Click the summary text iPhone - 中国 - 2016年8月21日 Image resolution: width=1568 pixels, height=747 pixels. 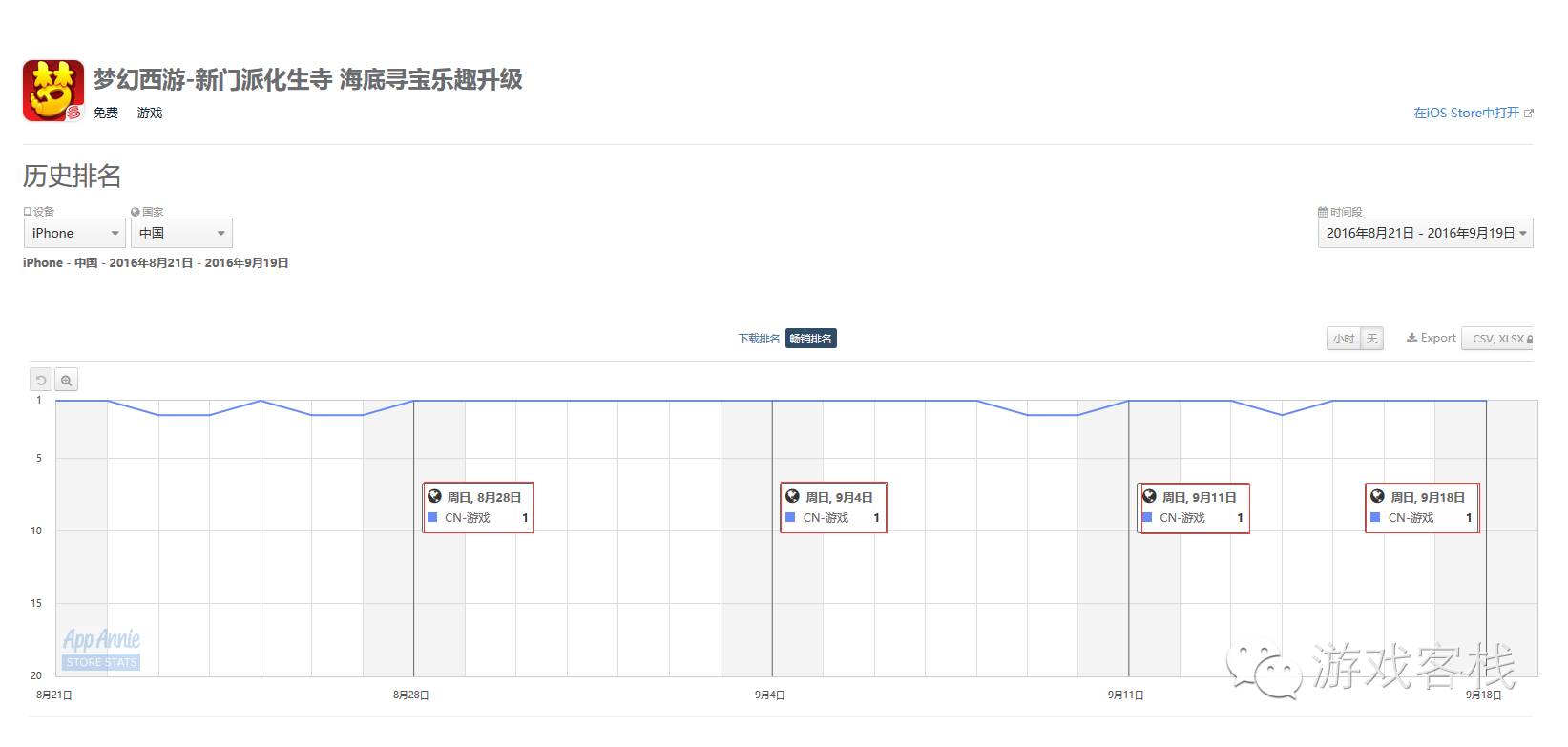(156, 263)
